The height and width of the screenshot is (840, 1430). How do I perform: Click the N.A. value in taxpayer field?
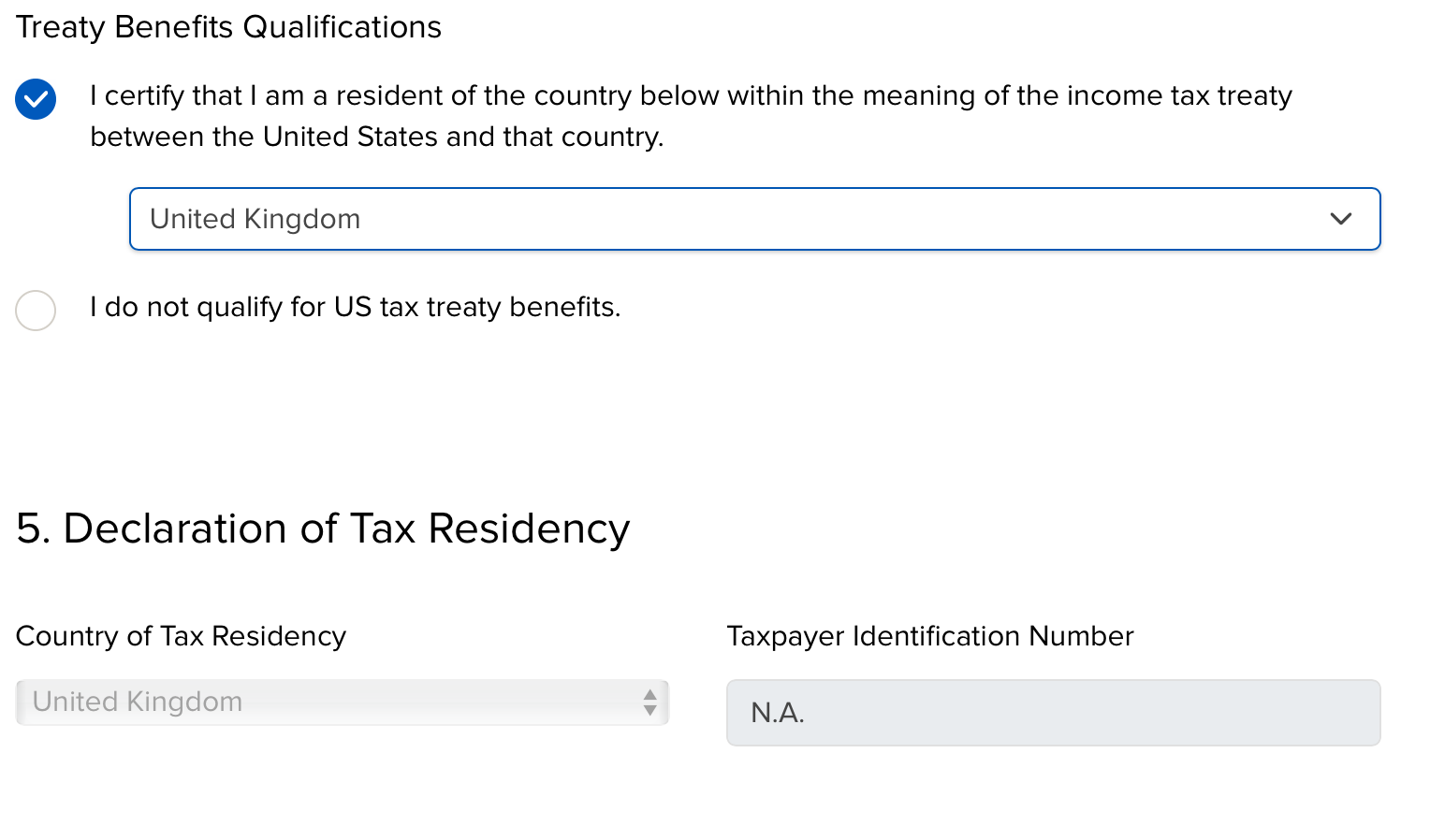point(777,713)
